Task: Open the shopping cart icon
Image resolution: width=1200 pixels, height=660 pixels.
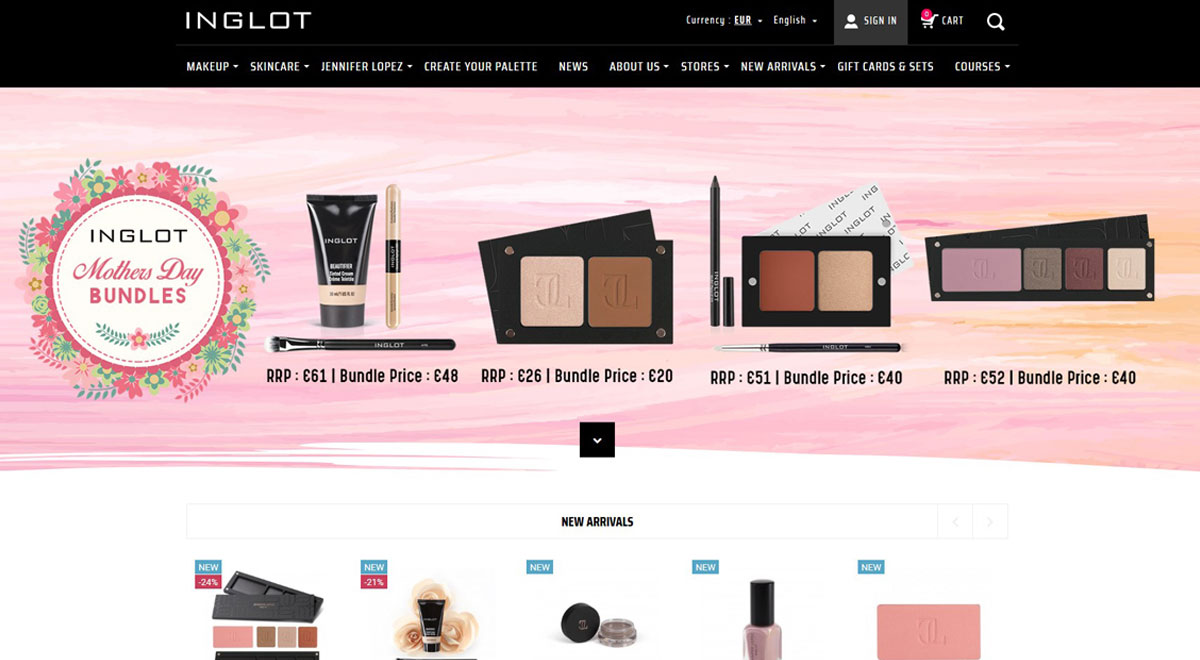Action: pos(928,19)
